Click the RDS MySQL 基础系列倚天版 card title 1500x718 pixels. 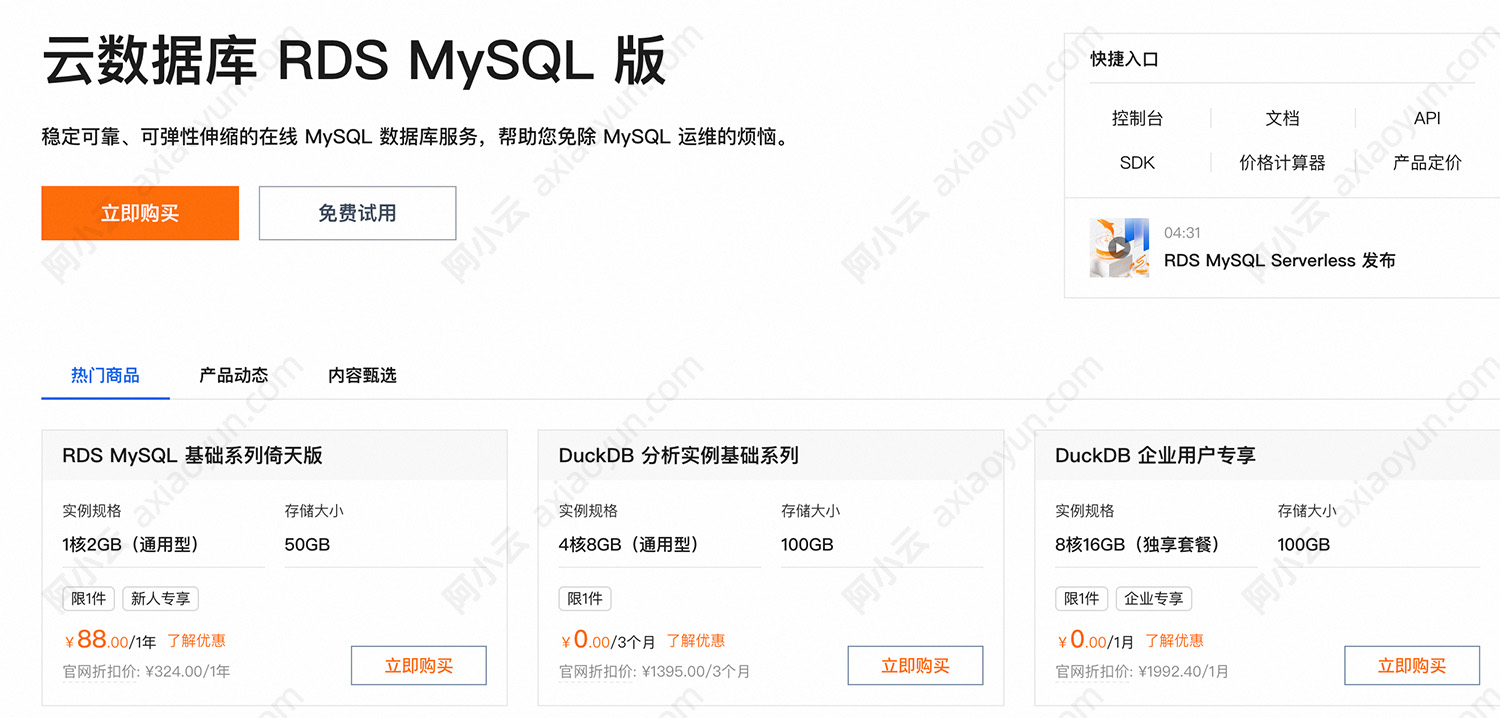[x=192, y=455]
